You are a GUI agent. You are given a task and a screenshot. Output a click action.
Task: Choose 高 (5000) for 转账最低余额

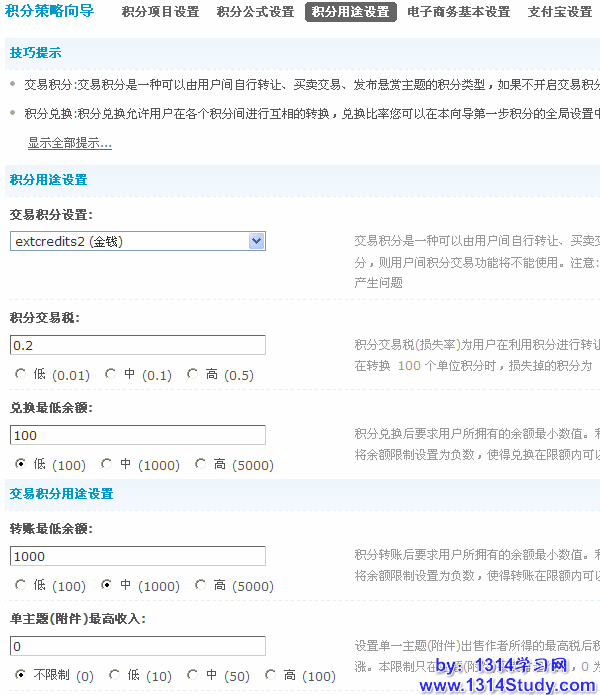tap(201, 585)
